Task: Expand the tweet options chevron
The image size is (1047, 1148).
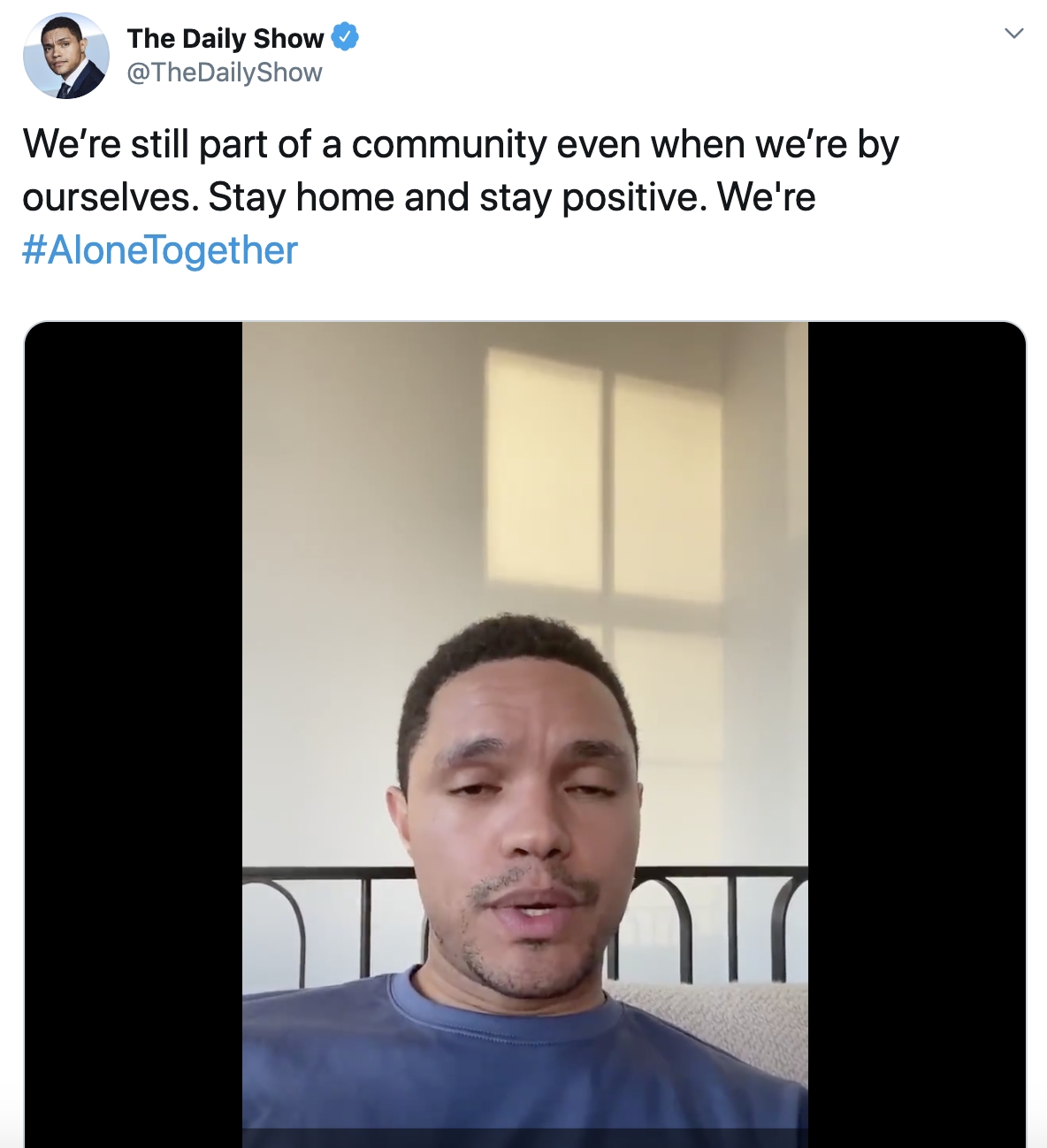Action: pyautogui.click(x=1014, y=34)
